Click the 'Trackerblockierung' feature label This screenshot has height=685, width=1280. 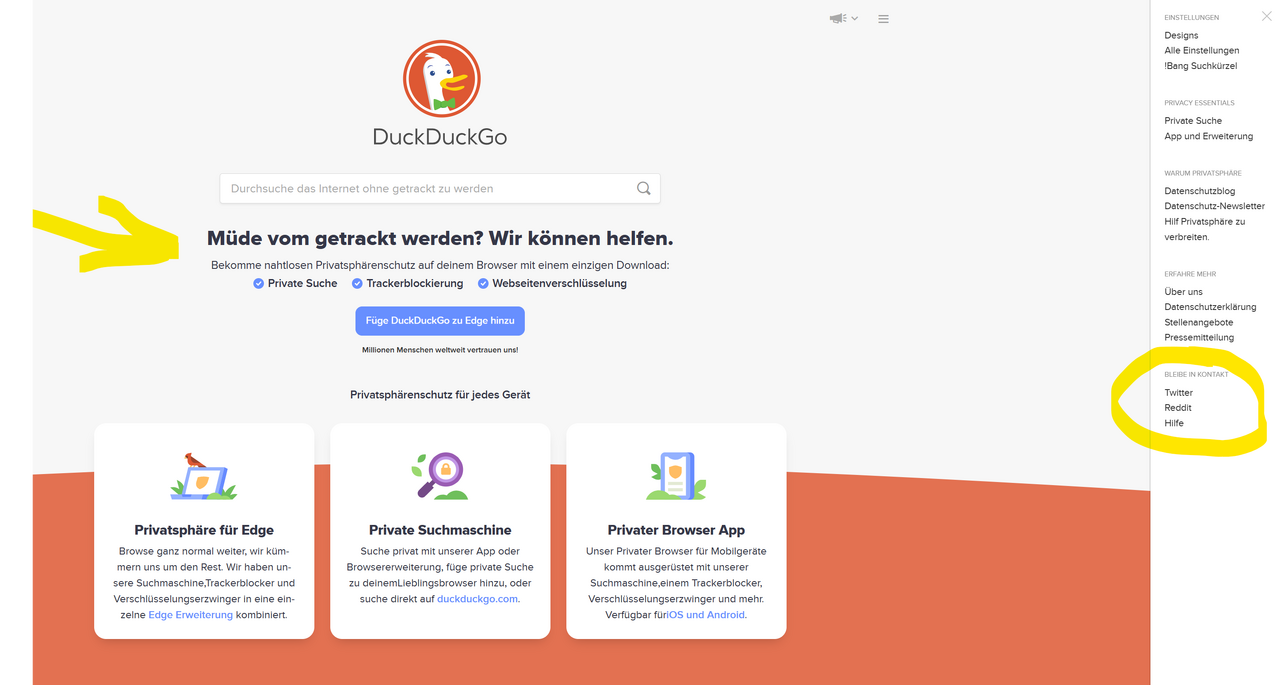(415, 284)
